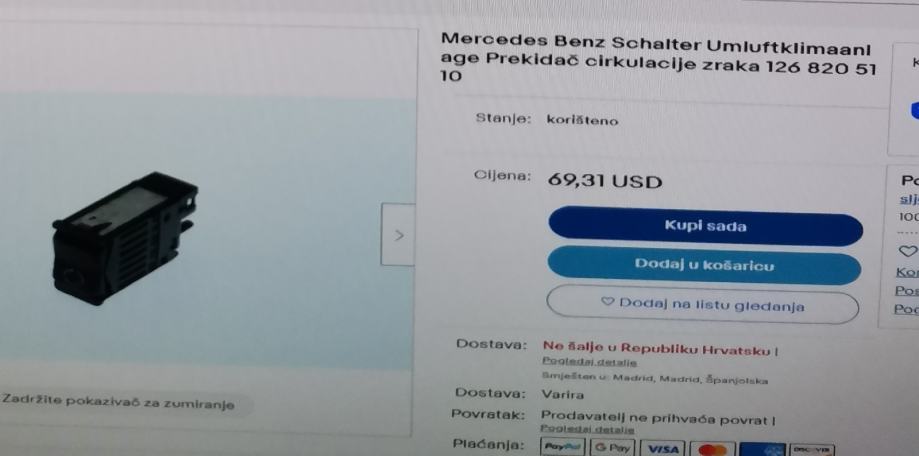Open Pogledaj detalje link under shipping
919x456 pixels.
coord(590,362)
